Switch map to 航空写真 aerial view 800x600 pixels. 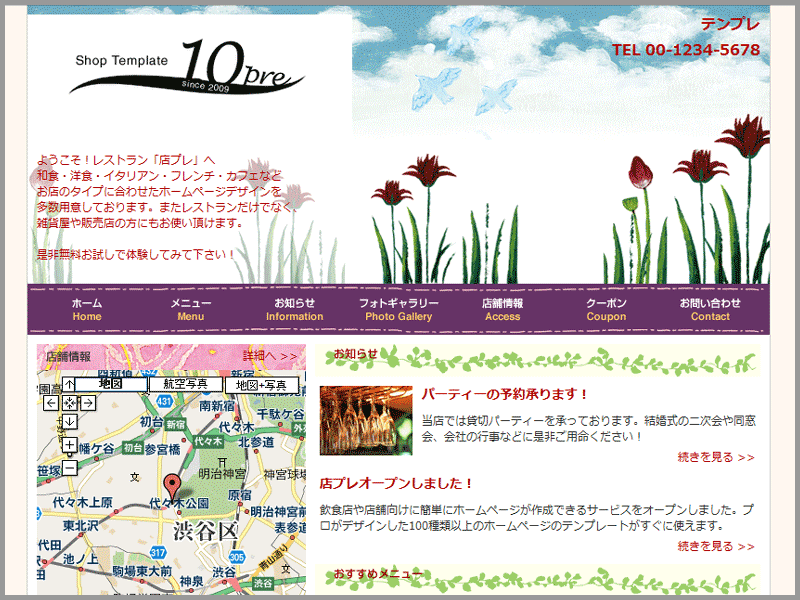coord(185,384)
